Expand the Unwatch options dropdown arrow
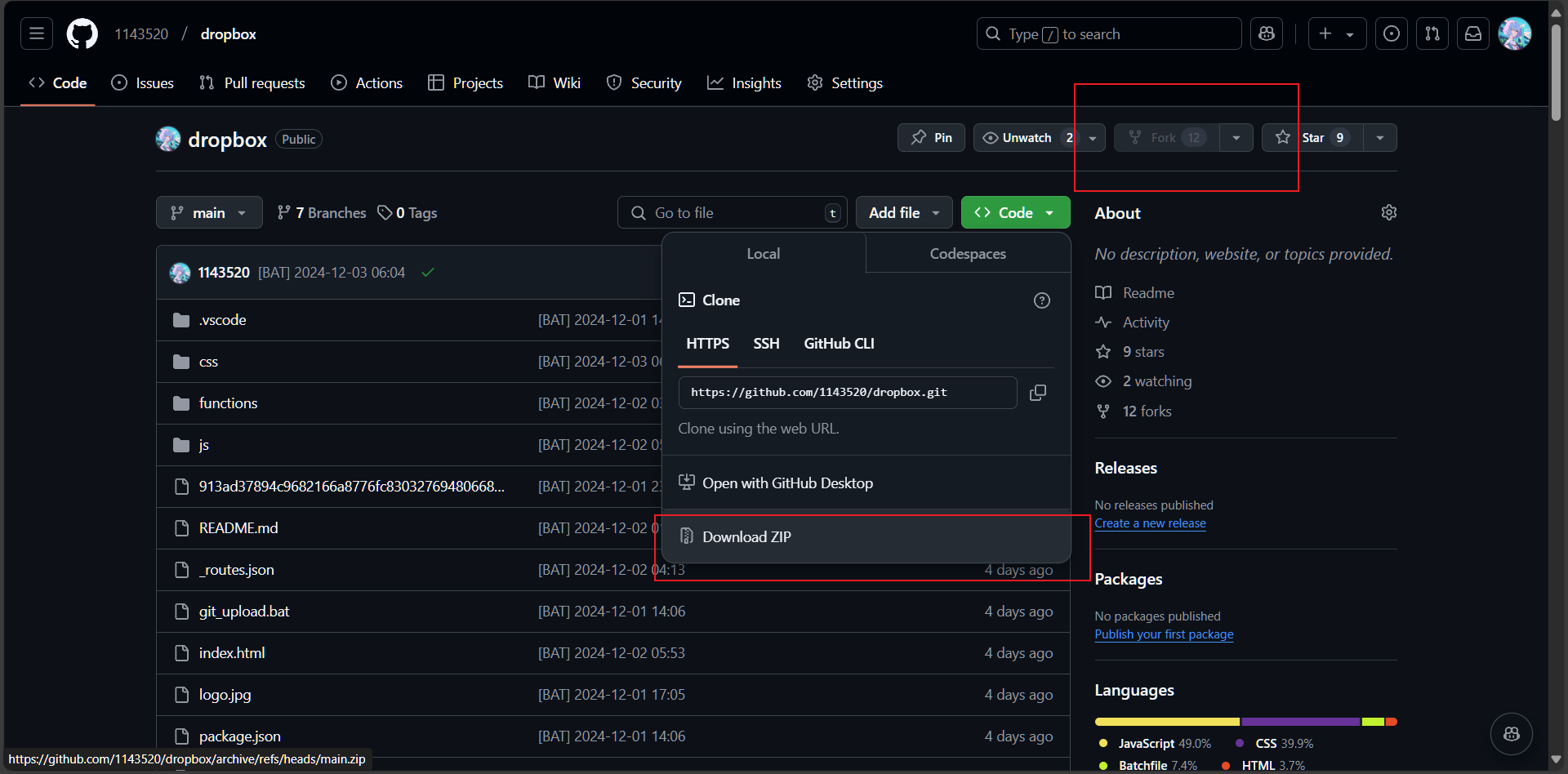This screenshot has width=1568, height=774. pyautogui.click(x=1093, y=138)
